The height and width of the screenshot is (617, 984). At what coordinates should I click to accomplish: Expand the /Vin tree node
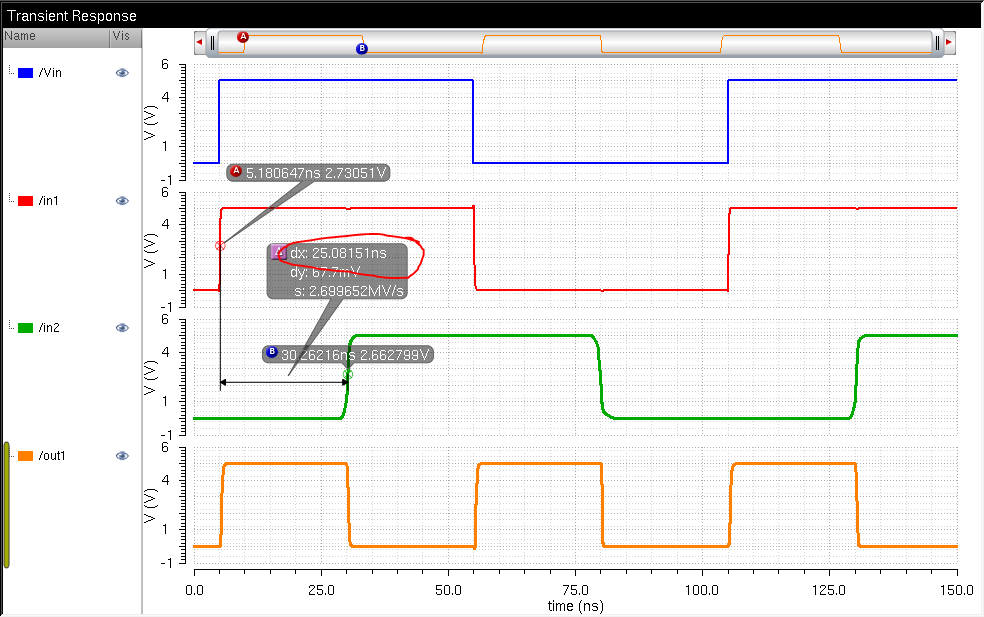tap(11, 72)
